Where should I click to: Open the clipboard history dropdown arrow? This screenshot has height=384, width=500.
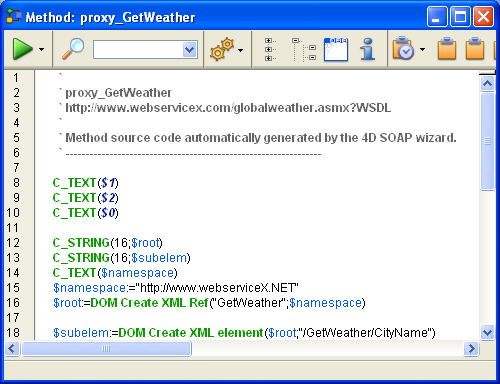click(x=423, y=50)
